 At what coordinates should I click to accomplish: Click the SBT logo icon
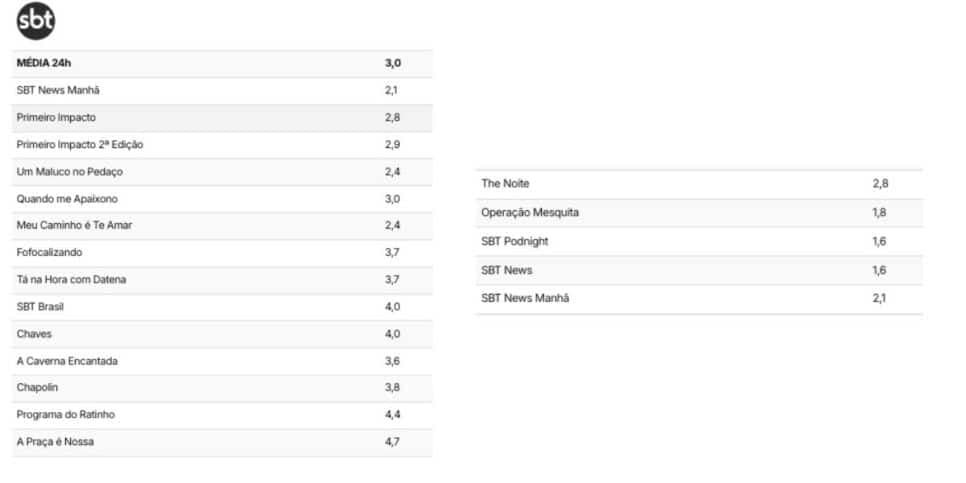point(36,21)
